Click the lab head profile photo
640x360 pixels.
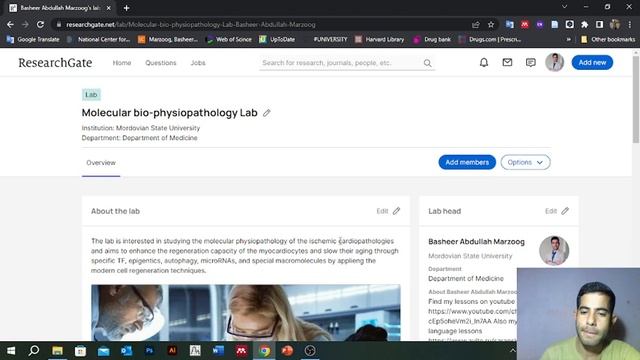554,251
